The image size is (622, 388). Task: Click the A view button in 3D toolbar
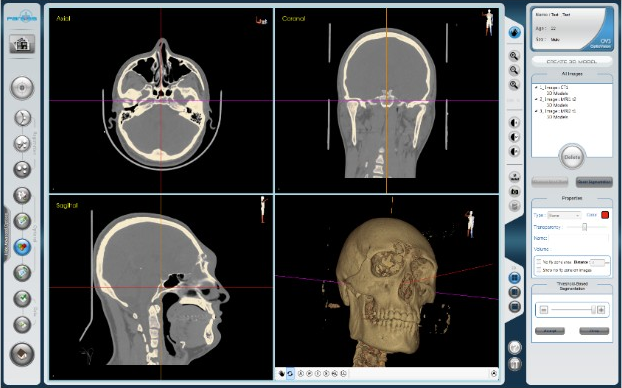point(300,373)
